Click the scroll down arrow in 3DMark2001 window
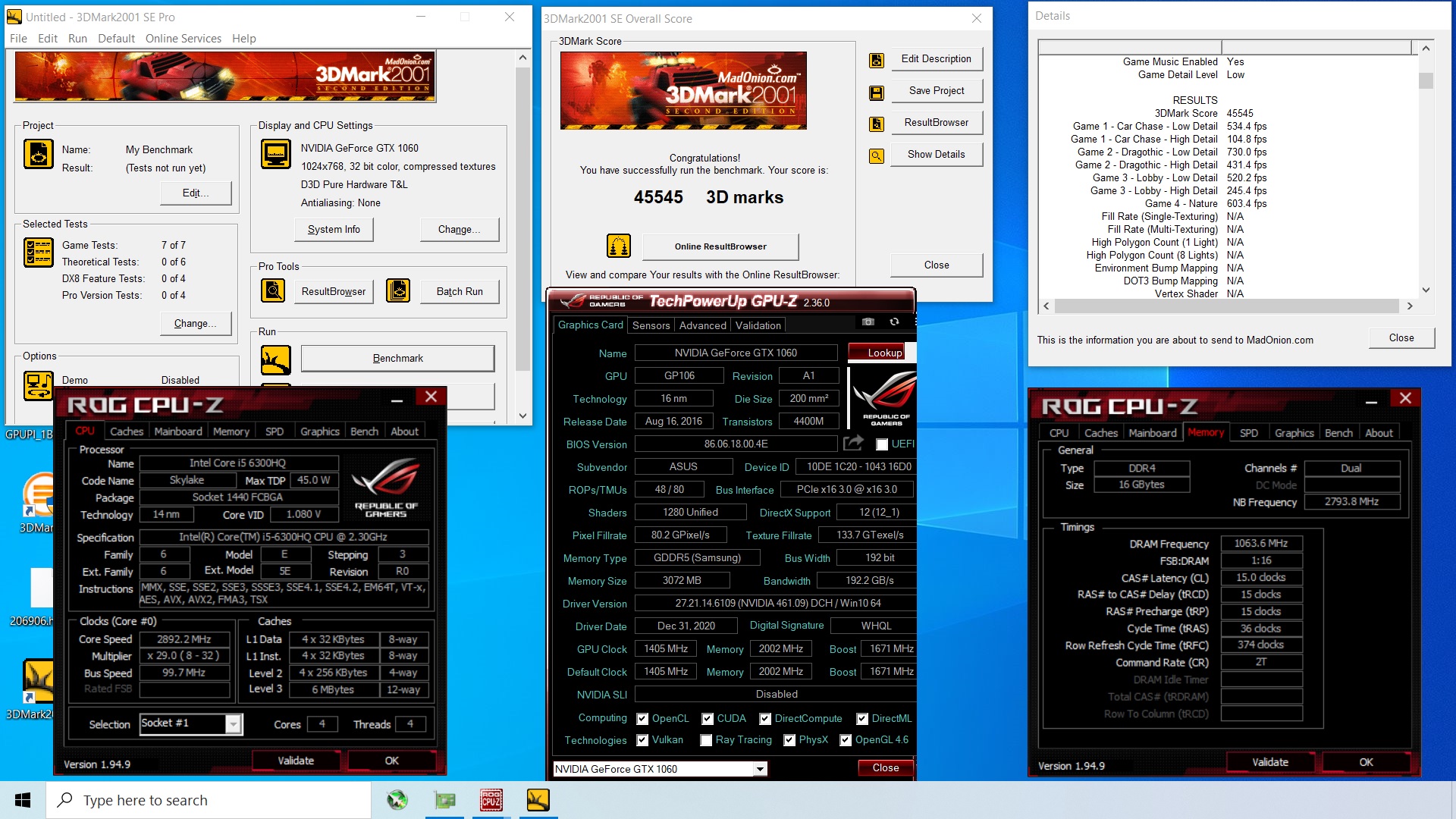 click(522, 416)
